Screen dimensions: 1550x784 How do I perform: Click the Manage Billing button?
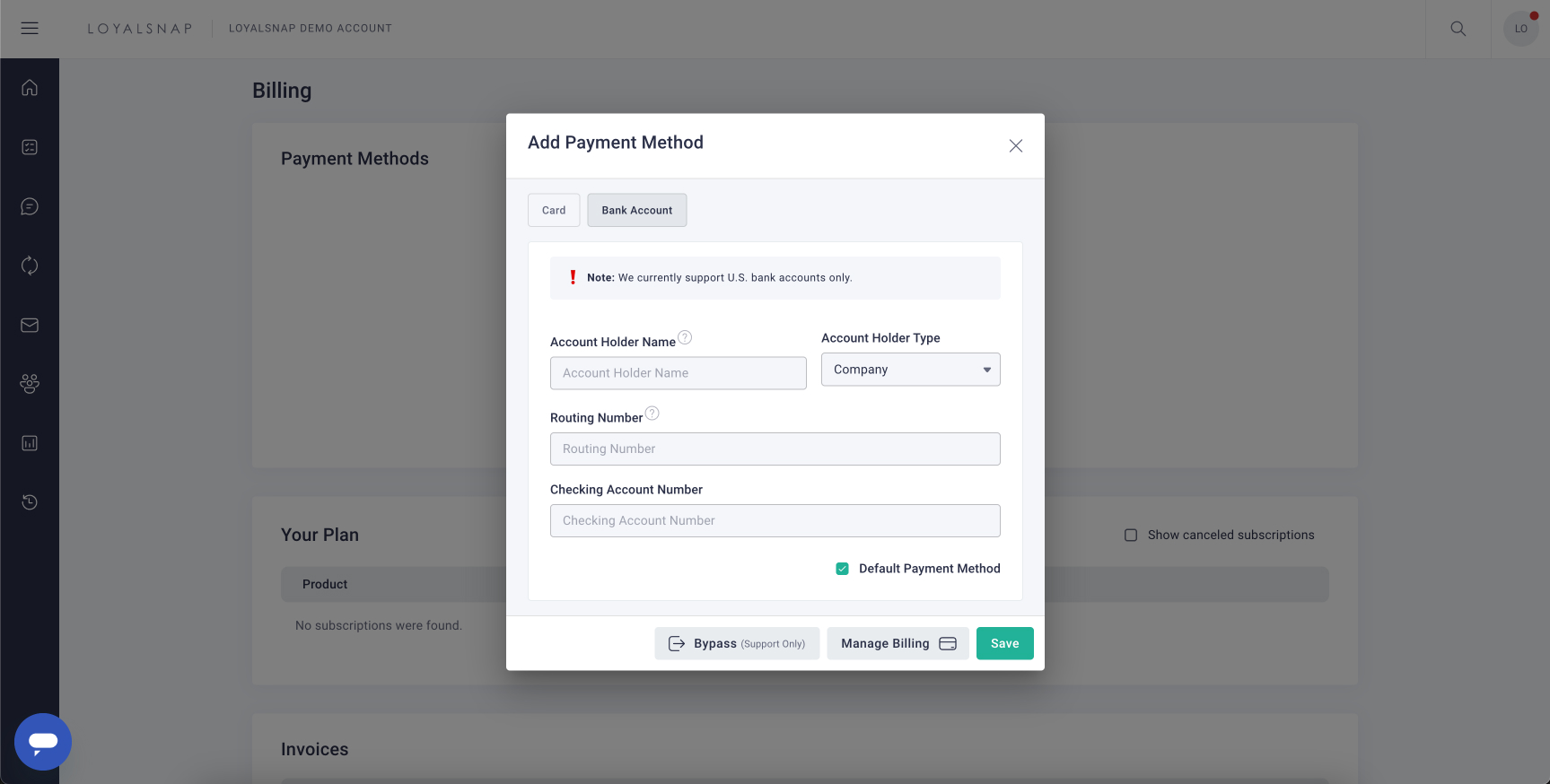(x=898, y=644)
